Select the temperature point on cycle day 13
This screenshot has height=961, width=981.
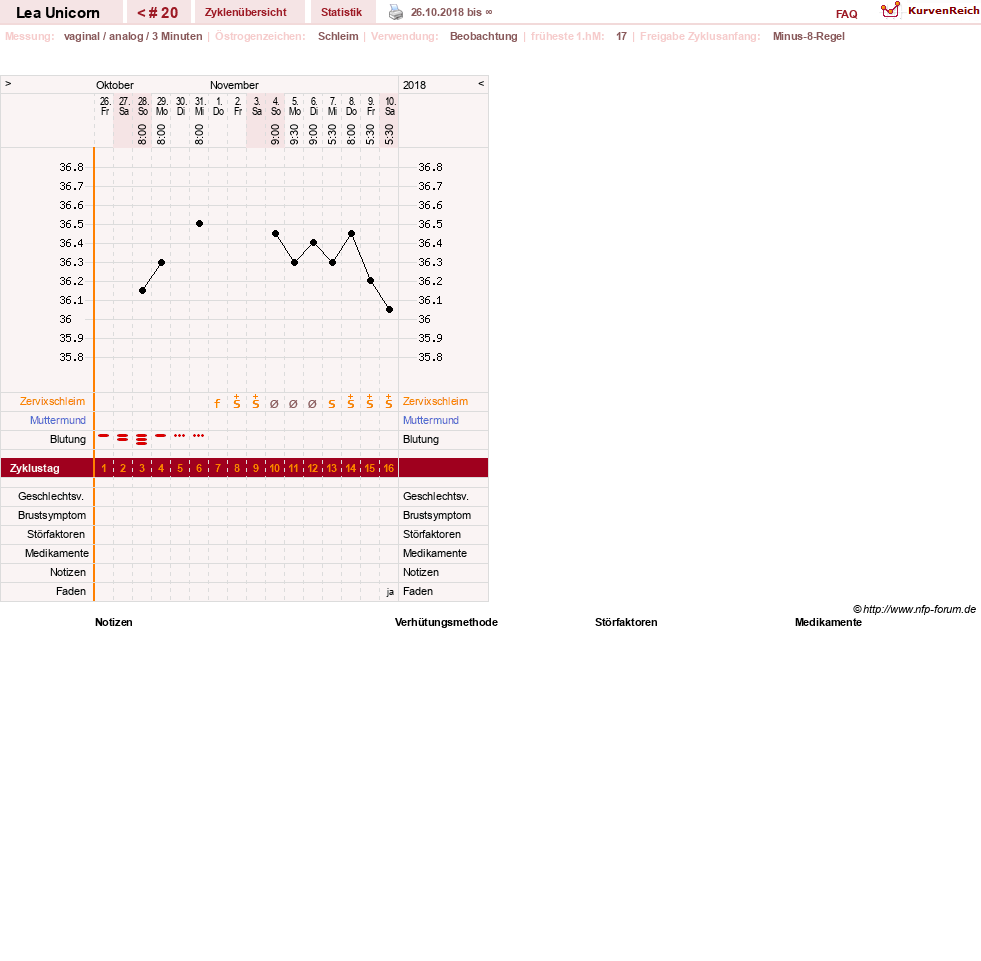coord(332,262)
